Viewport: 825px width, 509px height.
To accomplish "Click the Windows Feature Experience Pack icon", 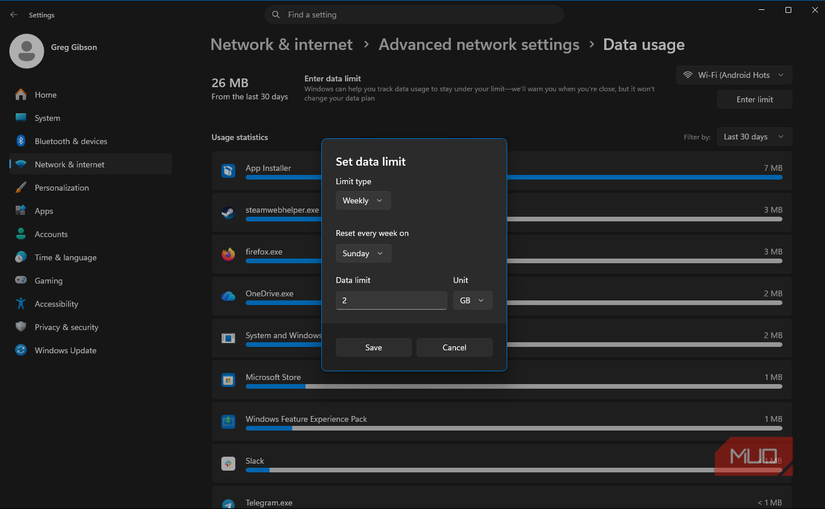I will tap(228, 421).
